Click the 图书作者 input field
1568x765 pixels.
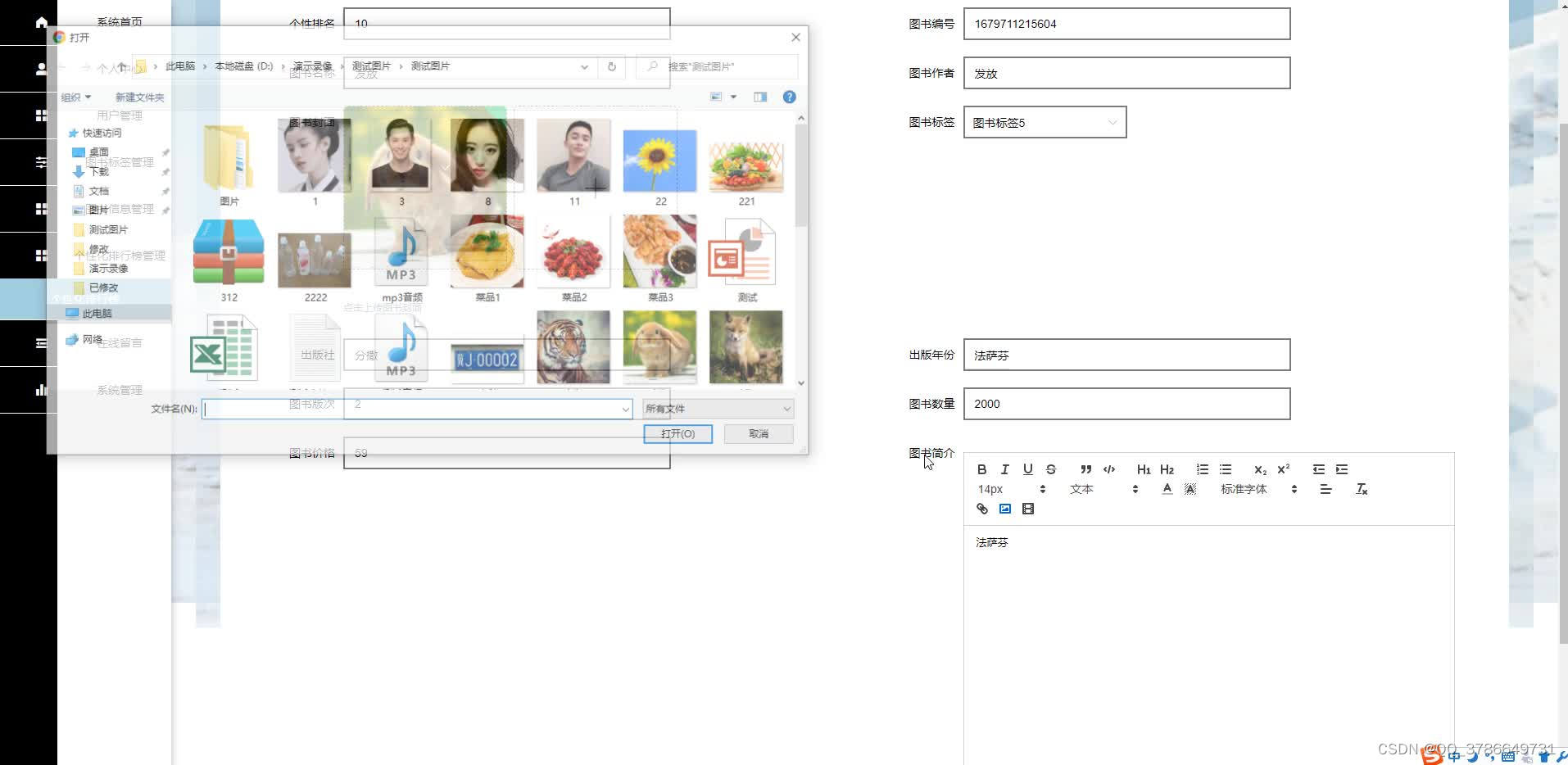coord(1126,73)
